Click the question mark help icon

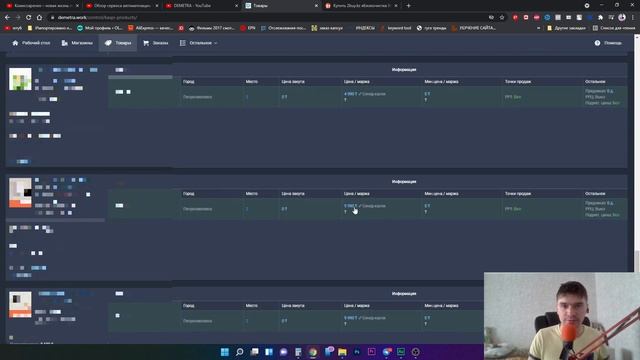coord(597,43)
